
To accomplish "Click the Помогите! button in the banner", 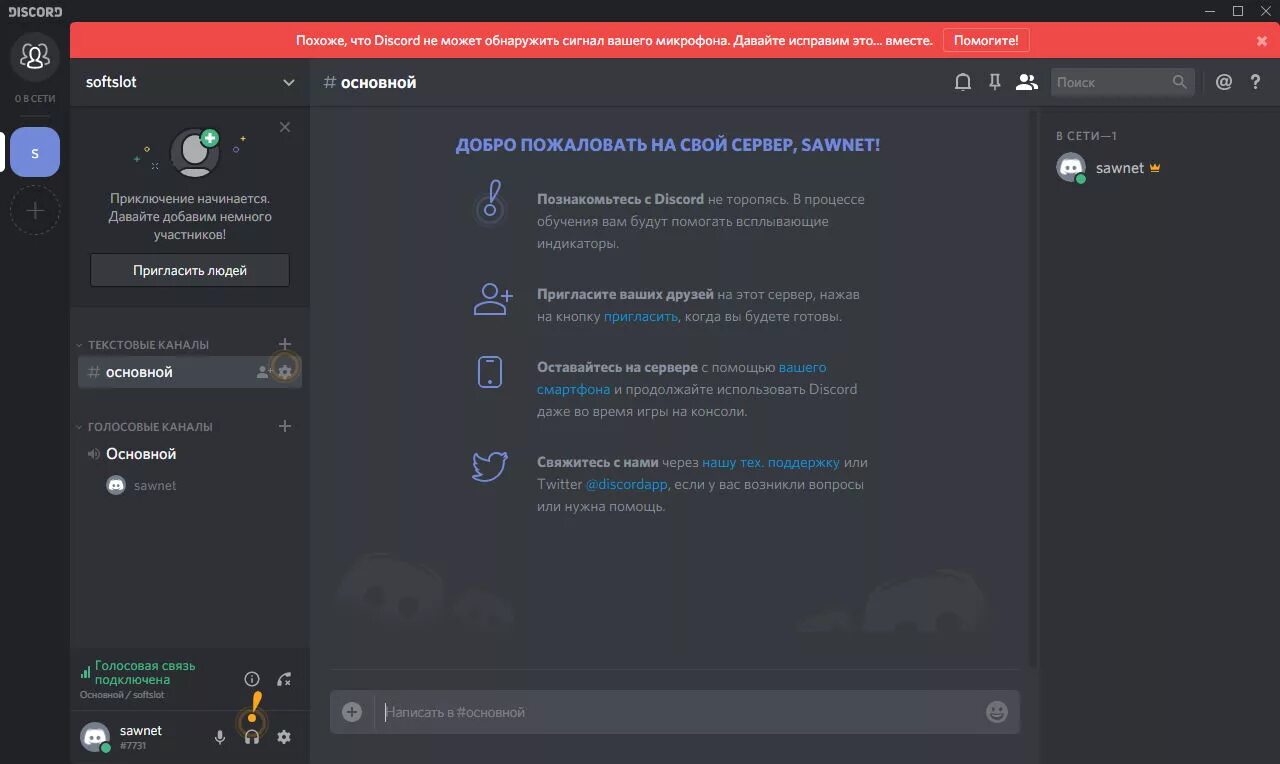I will pos(986,41).
